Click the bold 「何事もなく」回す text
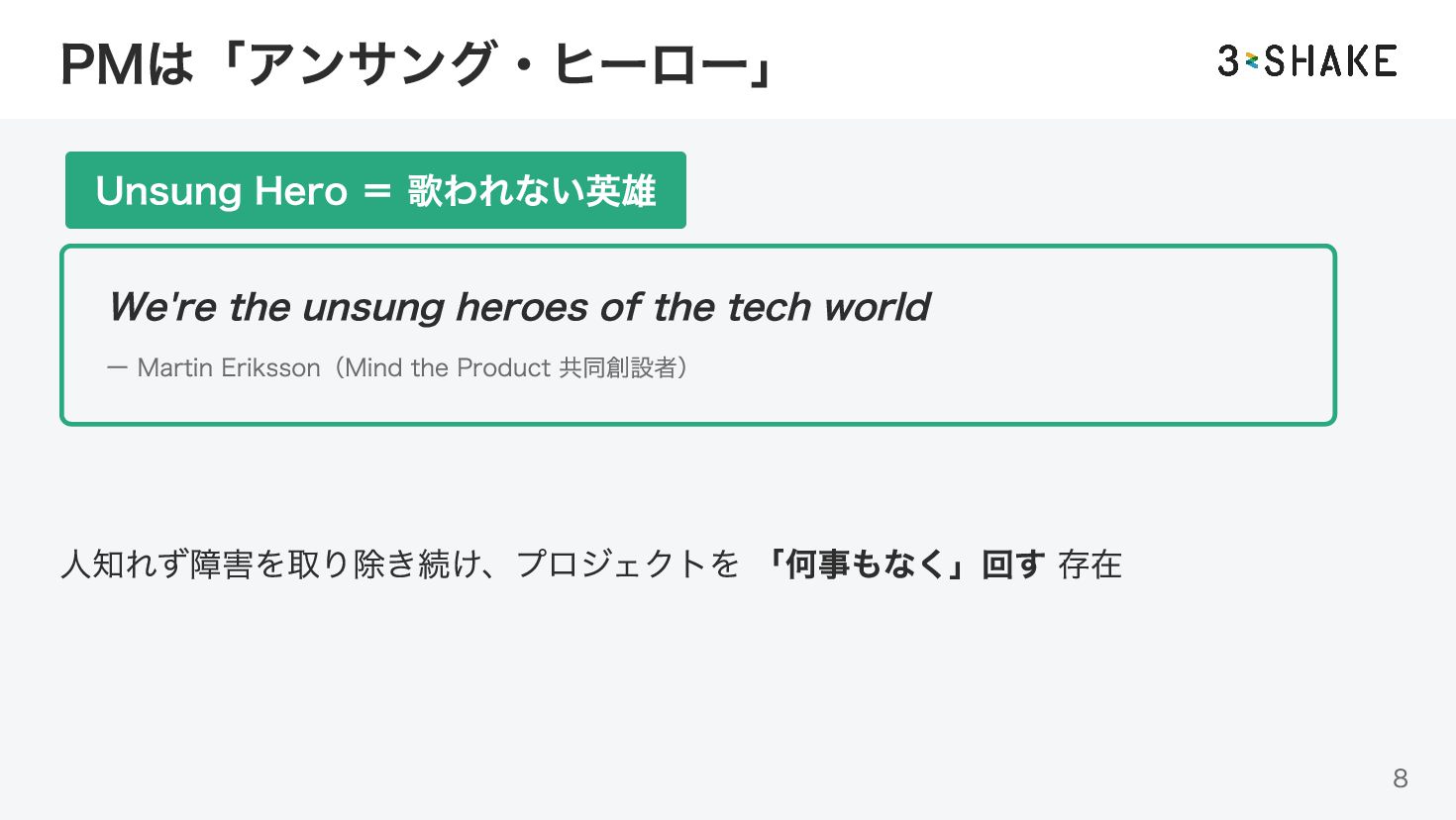 pyautogui.click(x=903, y=564)
